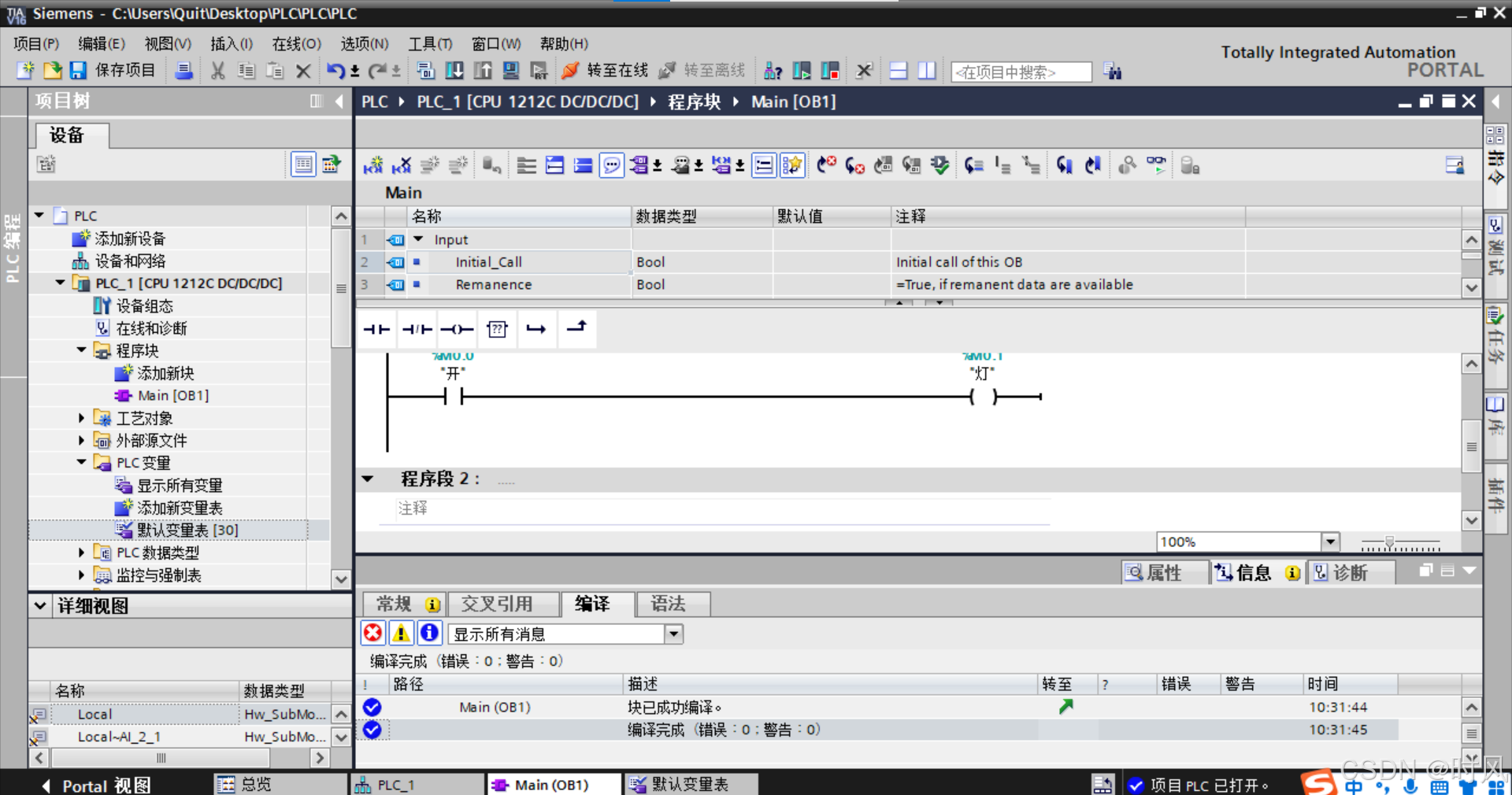Create a new project via toolbar icon

click(26, 71)
